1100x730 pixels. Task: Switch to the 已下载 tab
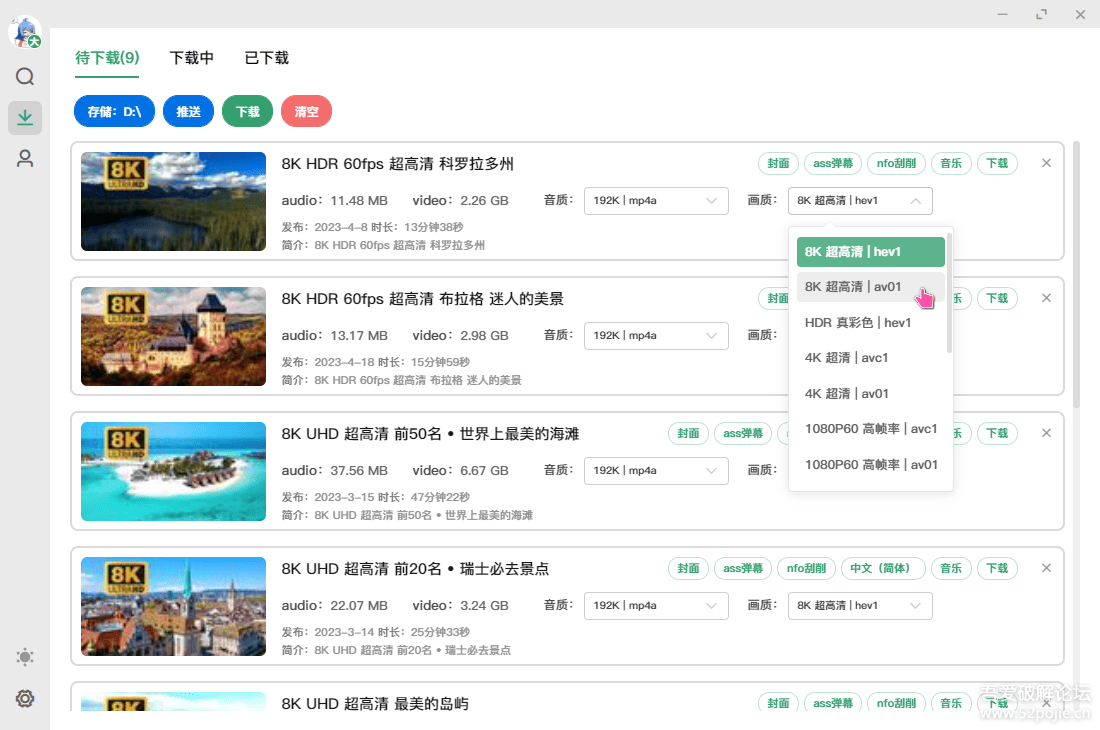tap(267, 58)
